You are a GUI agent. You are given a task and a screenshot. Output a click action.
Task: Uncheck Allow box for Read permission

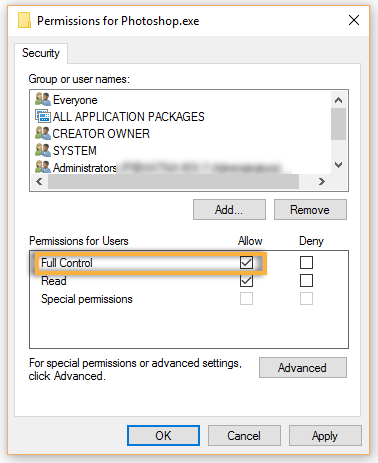[x=246, y=281]
